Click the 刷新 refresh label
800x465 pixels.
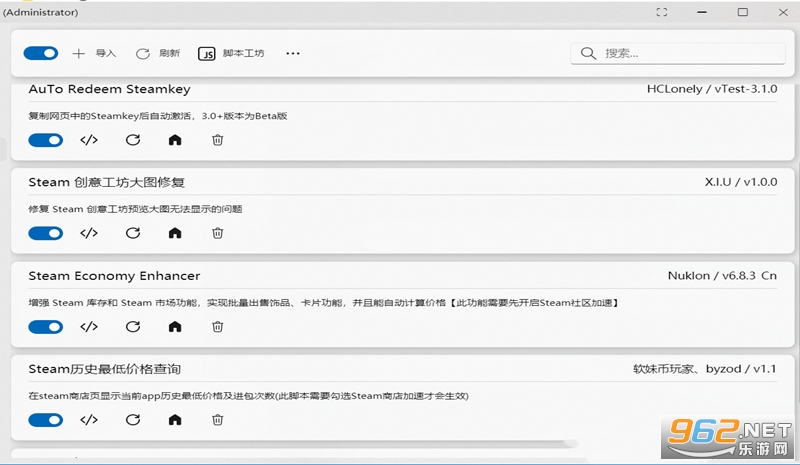[169, 53]
